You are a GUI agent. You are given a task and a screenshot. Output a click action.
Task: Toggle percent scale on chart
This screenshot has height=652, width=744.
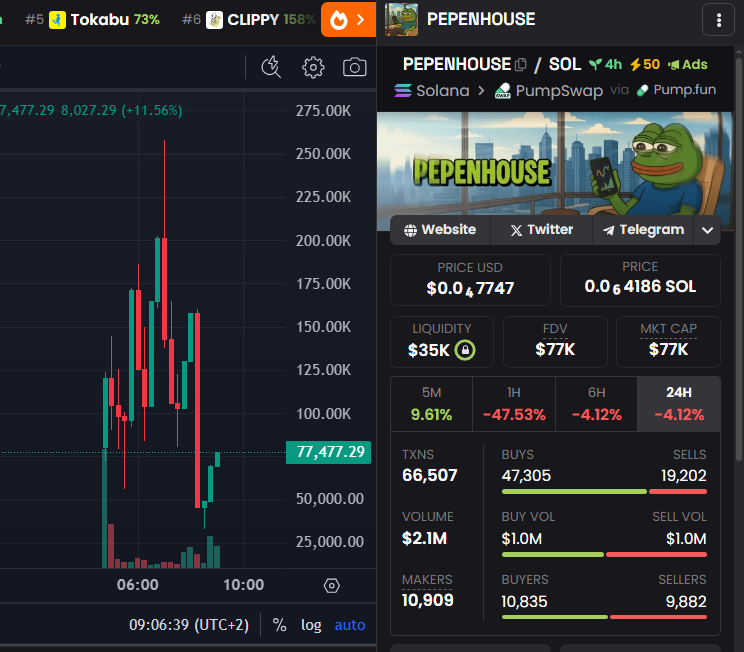(279, 625)
